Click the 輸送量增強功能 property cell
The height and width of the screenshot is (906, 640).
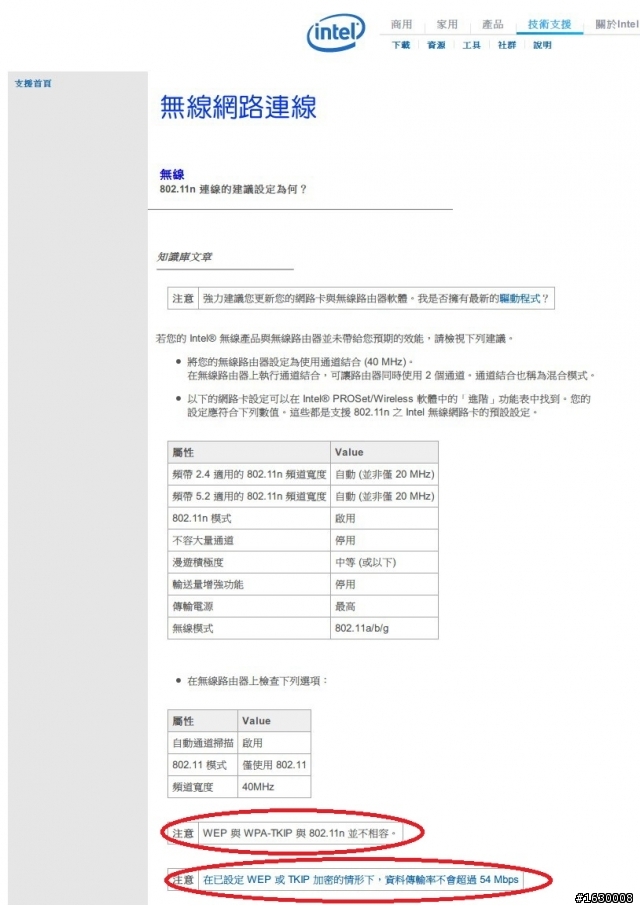click(x=249, y=584)
